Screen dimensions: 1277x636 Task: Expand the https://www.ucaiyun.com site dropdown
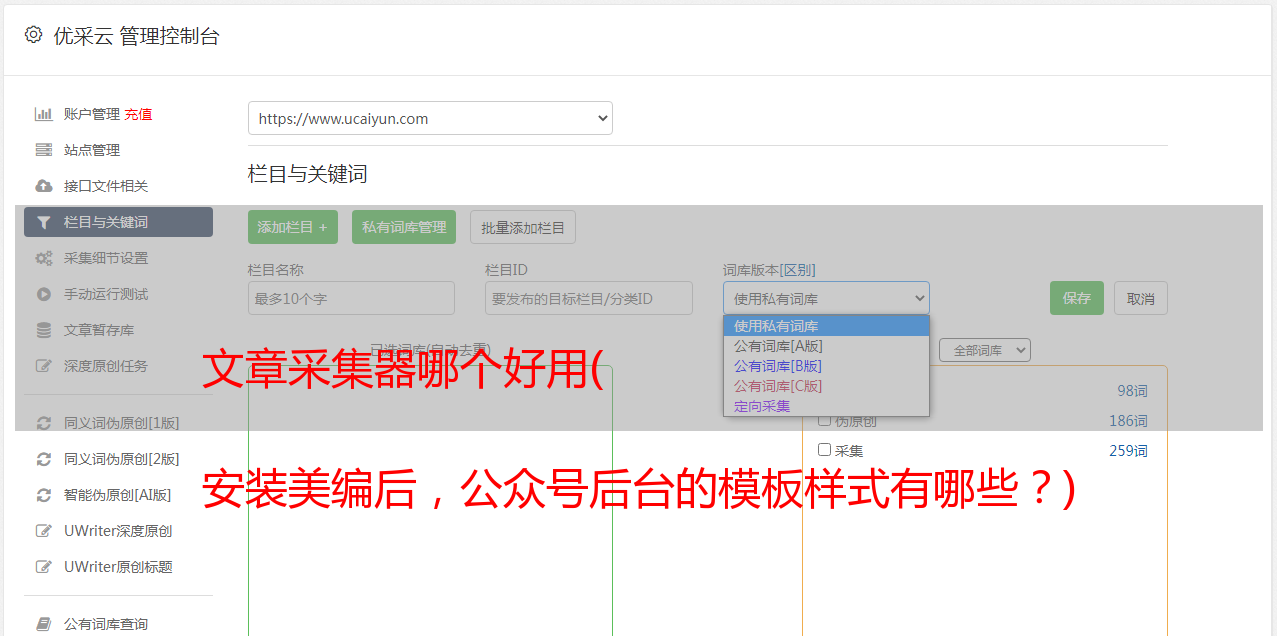coord(430,118)
